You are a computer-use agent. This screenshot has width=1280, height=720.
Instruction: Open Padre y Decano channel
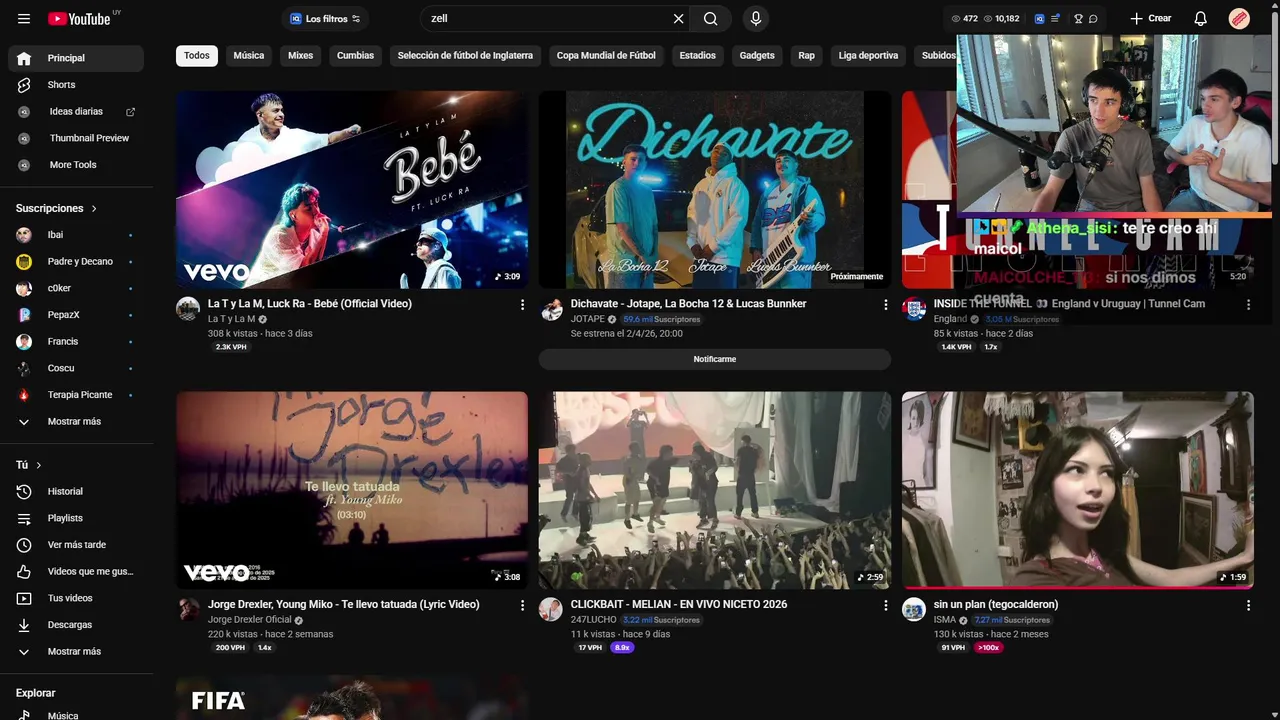click(76, 262)
